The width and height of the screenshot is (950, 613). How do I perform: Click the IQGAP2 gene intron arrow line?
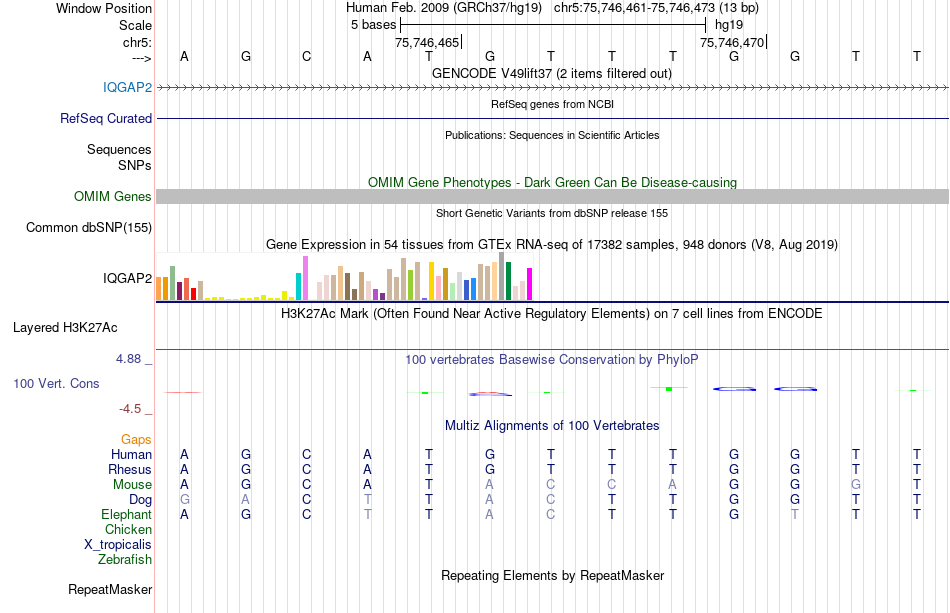553,88
